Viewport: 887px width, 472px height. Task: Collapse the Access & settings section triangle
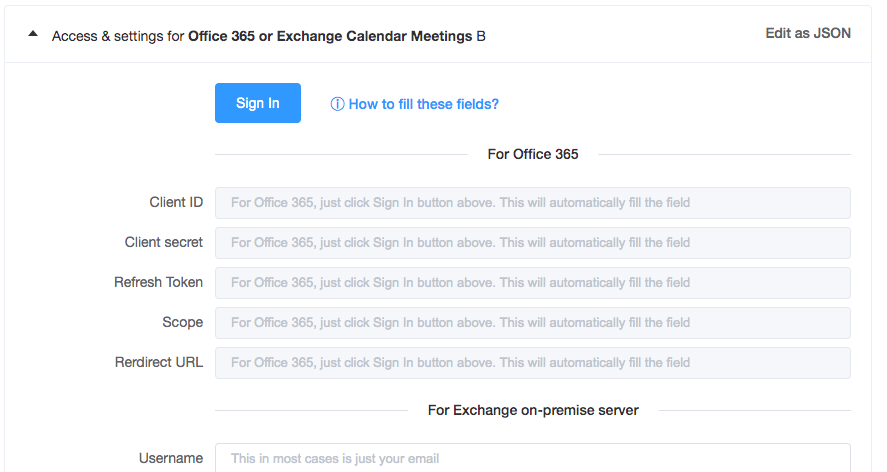tap(33, 34)
